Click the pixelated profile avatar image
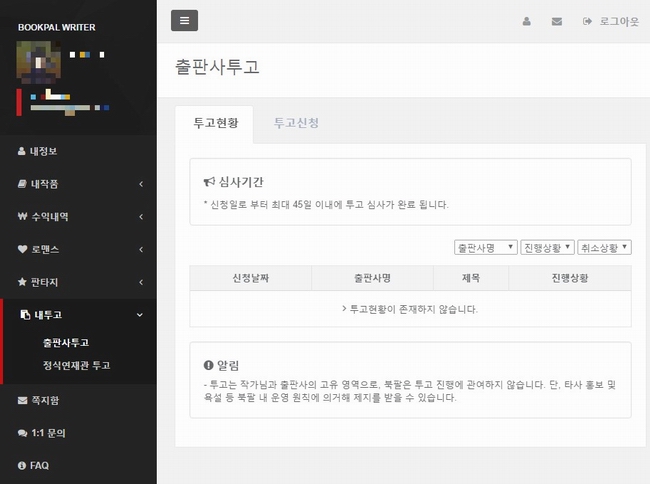Screen dimensions: 650x484 click(x=39, y=60)
